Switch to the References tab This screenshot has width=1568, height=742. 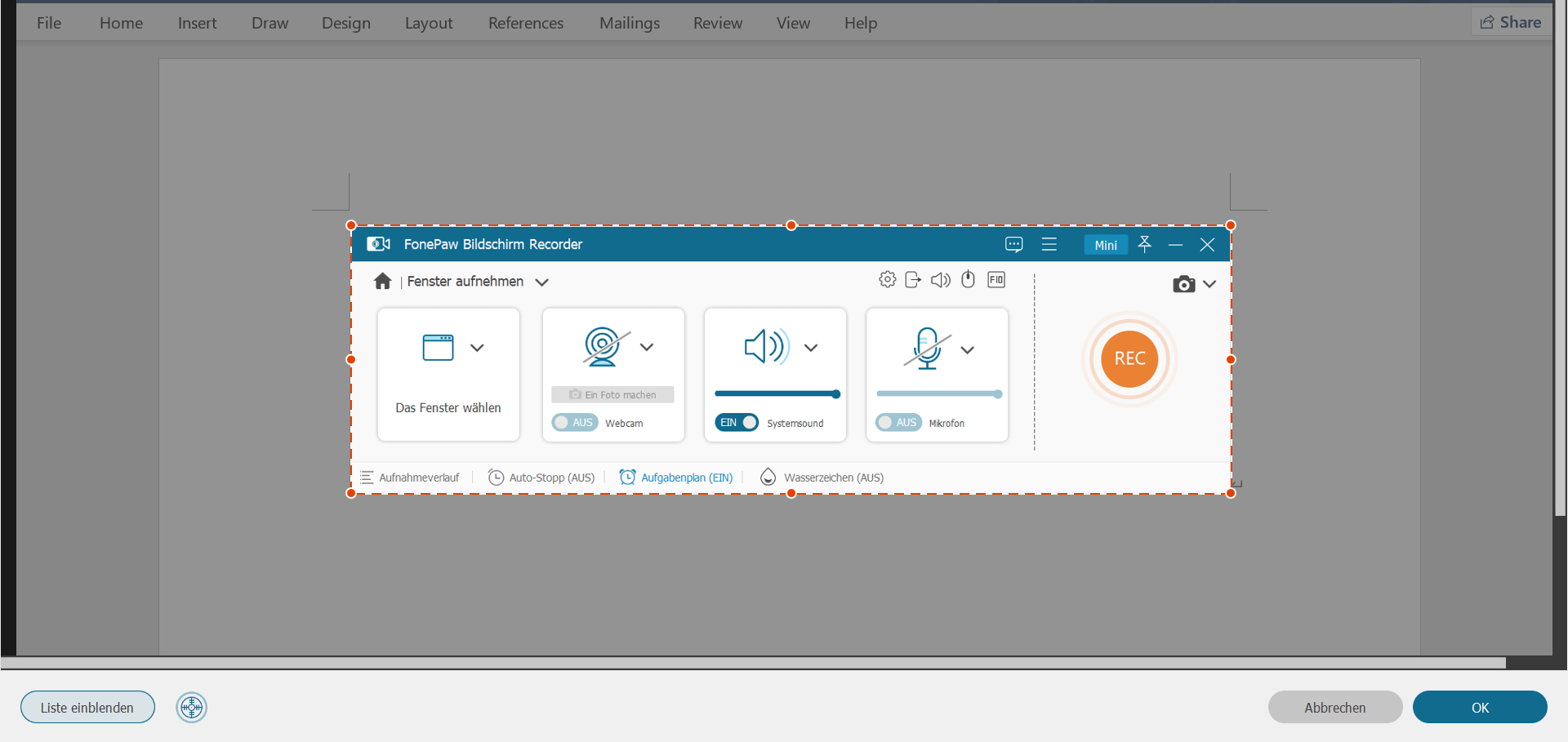[526, 23]
